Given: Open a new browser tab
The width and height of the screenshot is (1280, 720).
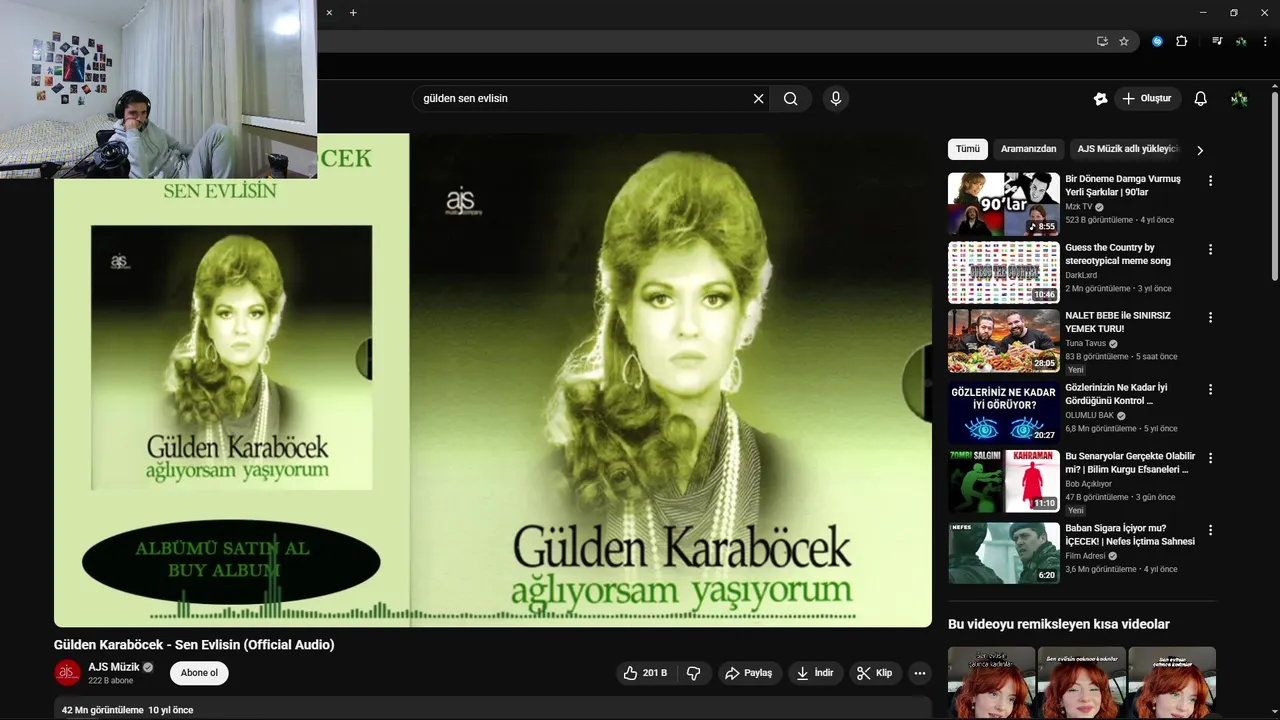Looking at the screenshot, I should 353,13.
